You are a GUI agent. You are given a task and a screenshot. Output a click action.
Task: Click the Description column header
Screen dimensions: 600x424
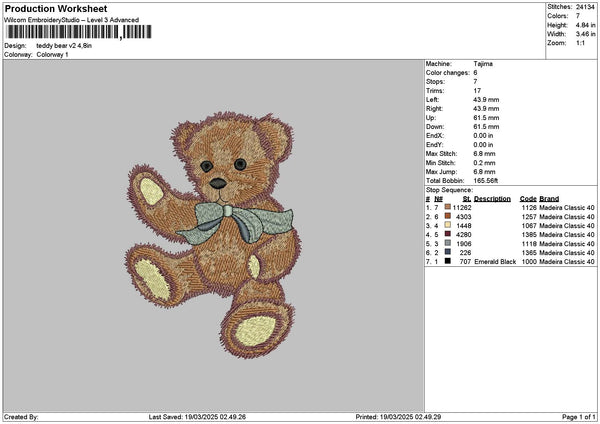click(x=492, y=198)
